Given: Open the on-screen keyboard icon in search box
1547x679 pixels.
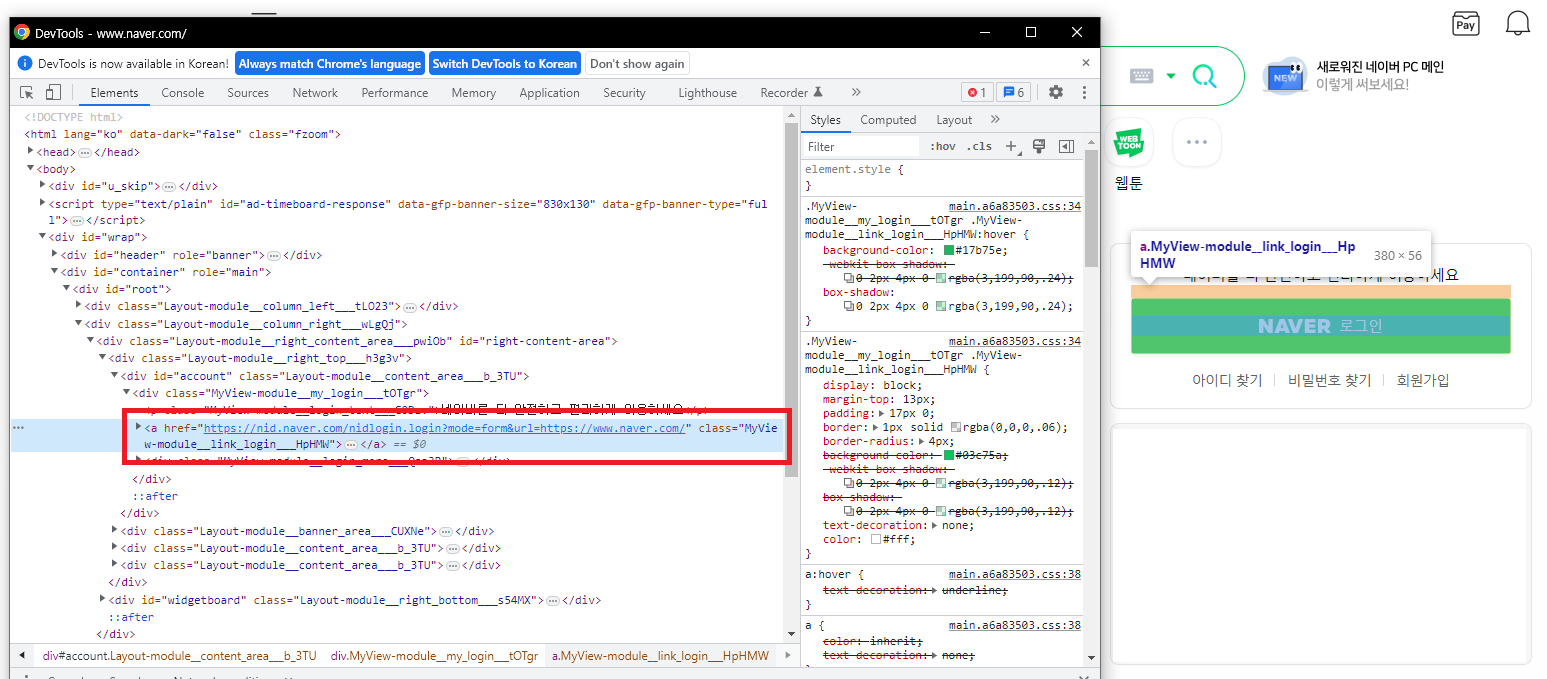Looking at the screenshot, I should pos(1142,76).
